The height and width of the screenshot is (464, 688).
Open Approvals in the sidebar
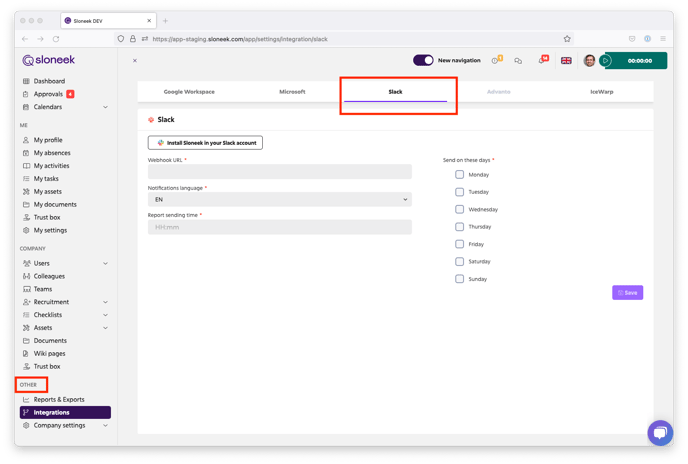point(48,94)
